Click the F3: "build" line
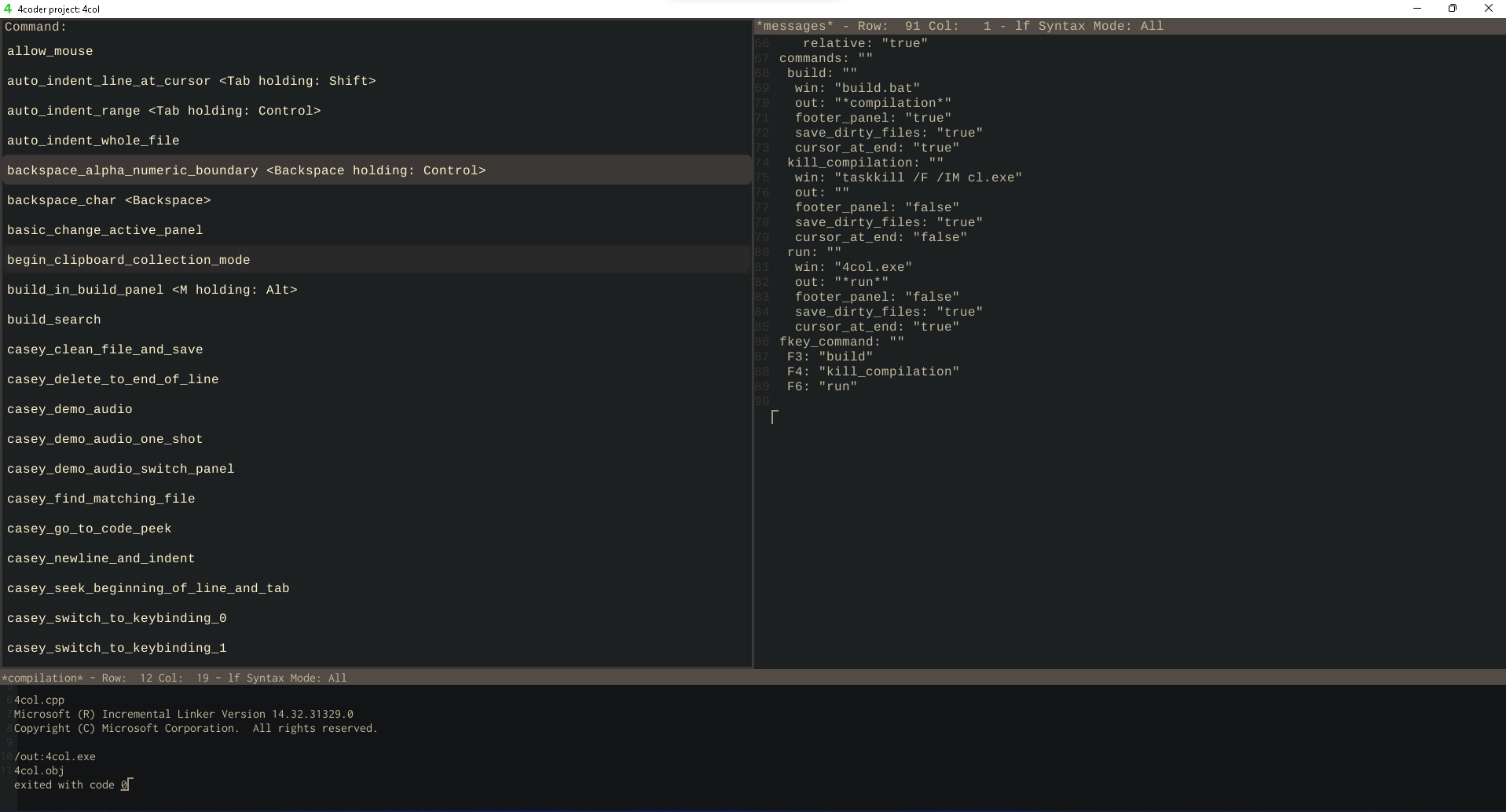The height and width of the screenshot is (812, 1506). point(830,357)
